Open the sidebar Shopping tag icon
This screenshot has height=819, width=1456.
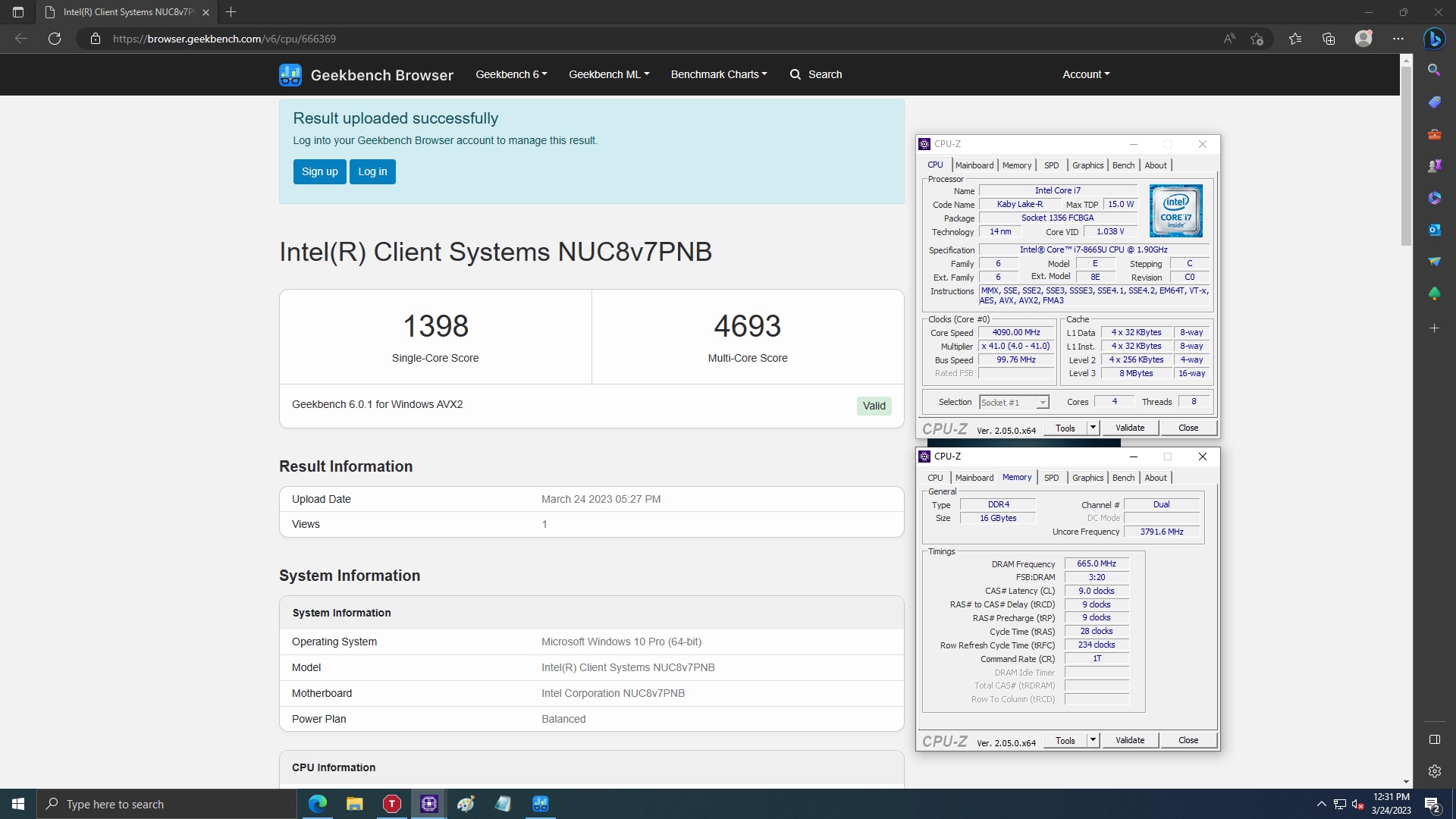[x=1434, y=102]
